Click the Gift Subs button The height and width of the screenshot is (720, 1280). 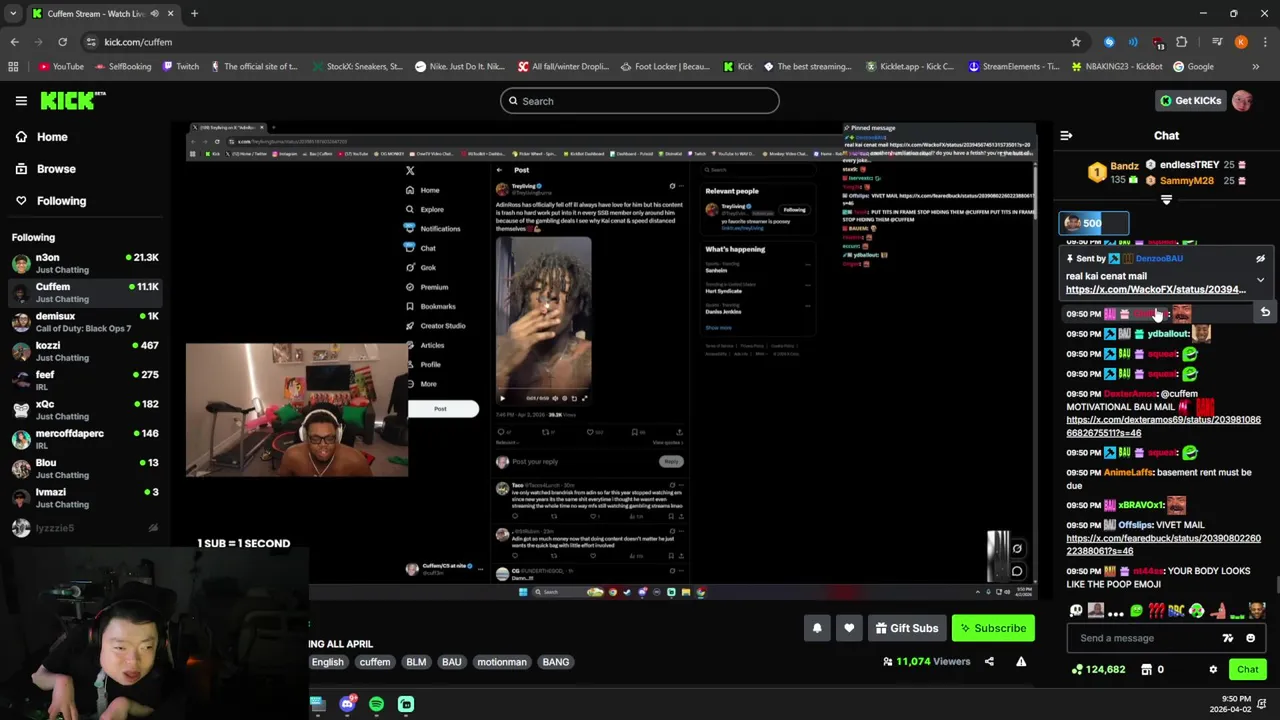pos(907,628)
